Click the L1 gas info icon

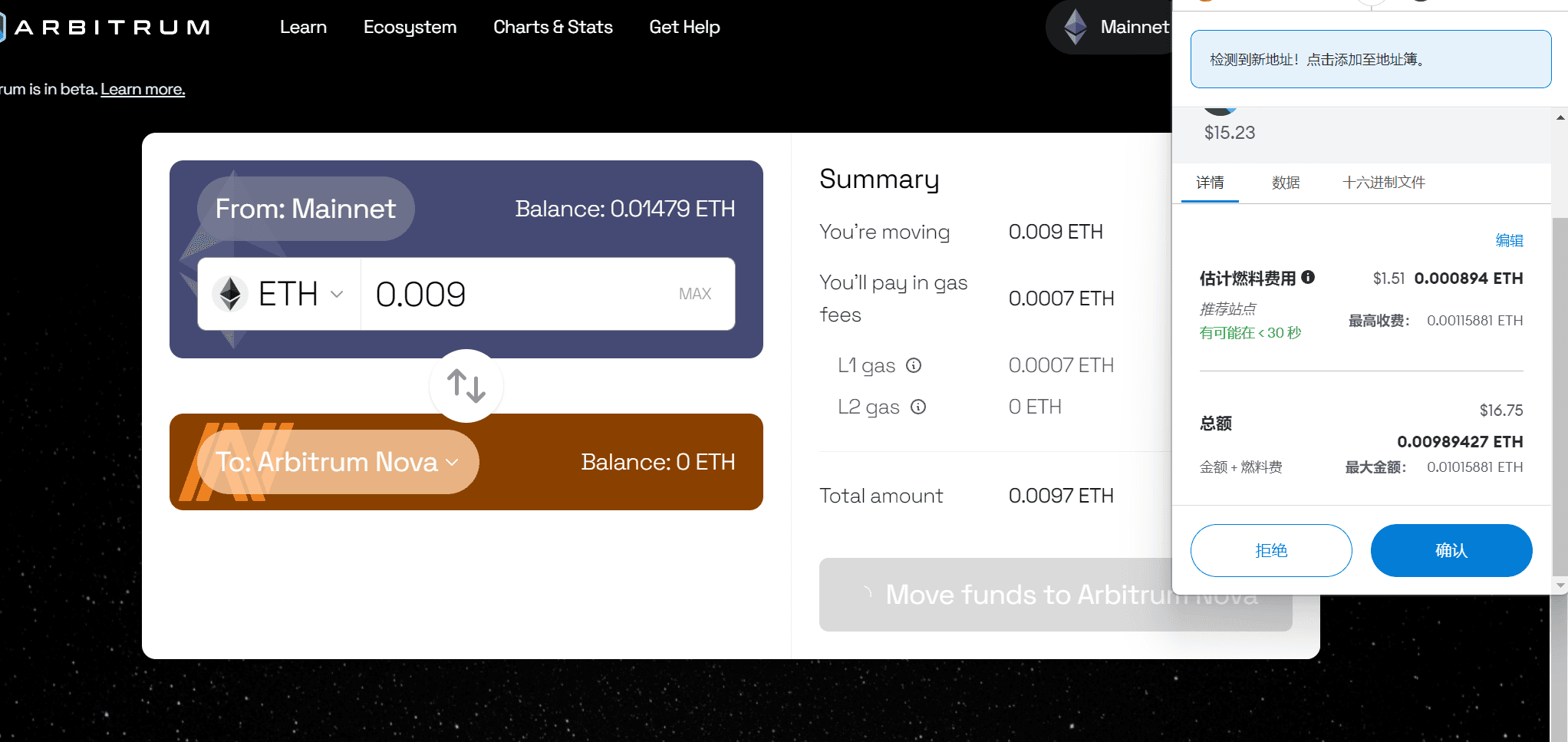pyautogui.click(x=914, y=365)
